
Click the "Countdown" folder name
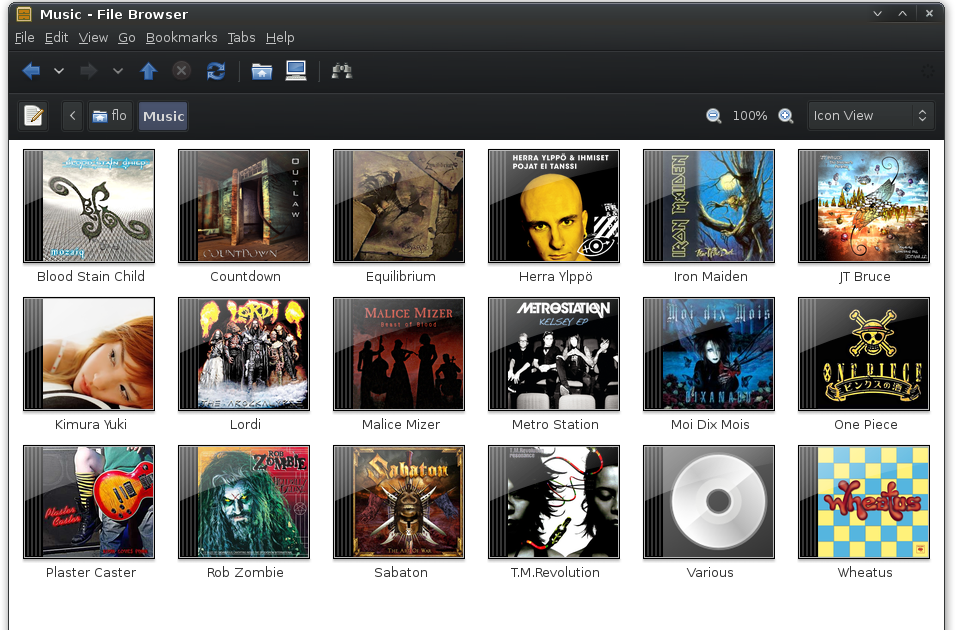point(245,277)
